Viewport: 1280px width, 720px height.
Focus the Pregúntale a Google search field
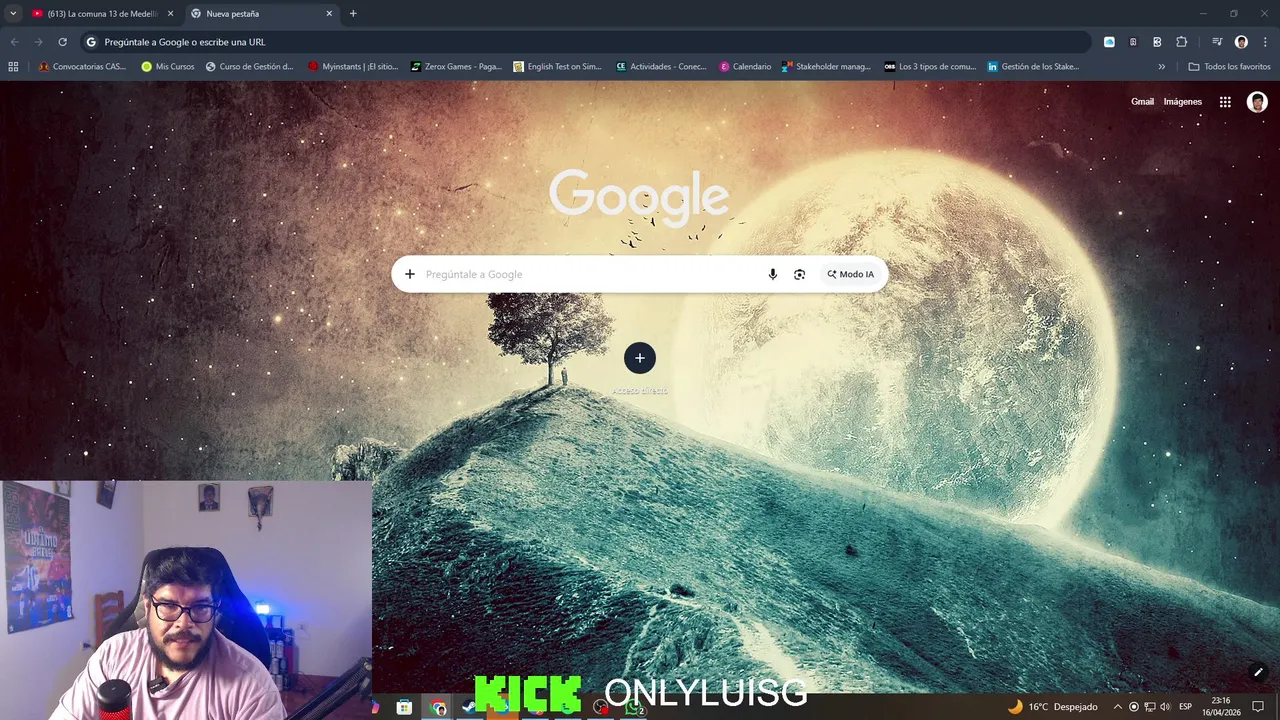tap(590, 274)
